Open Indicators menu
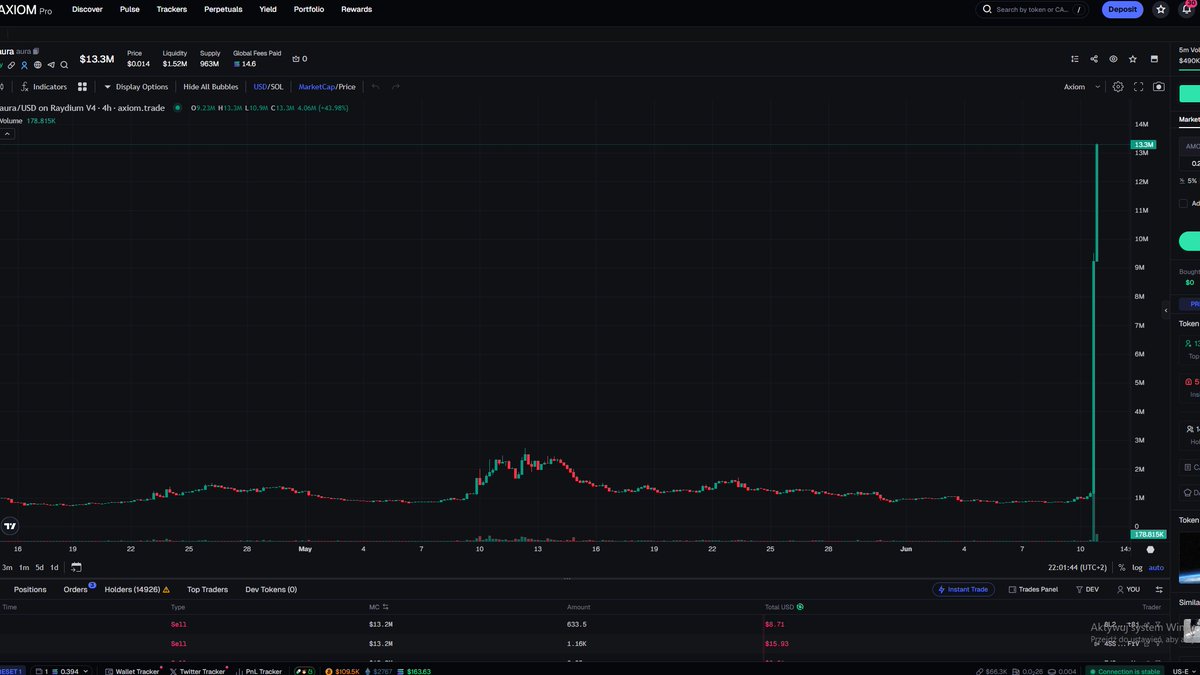Screen dimensions: 1200x675 [x=44, y=87]
